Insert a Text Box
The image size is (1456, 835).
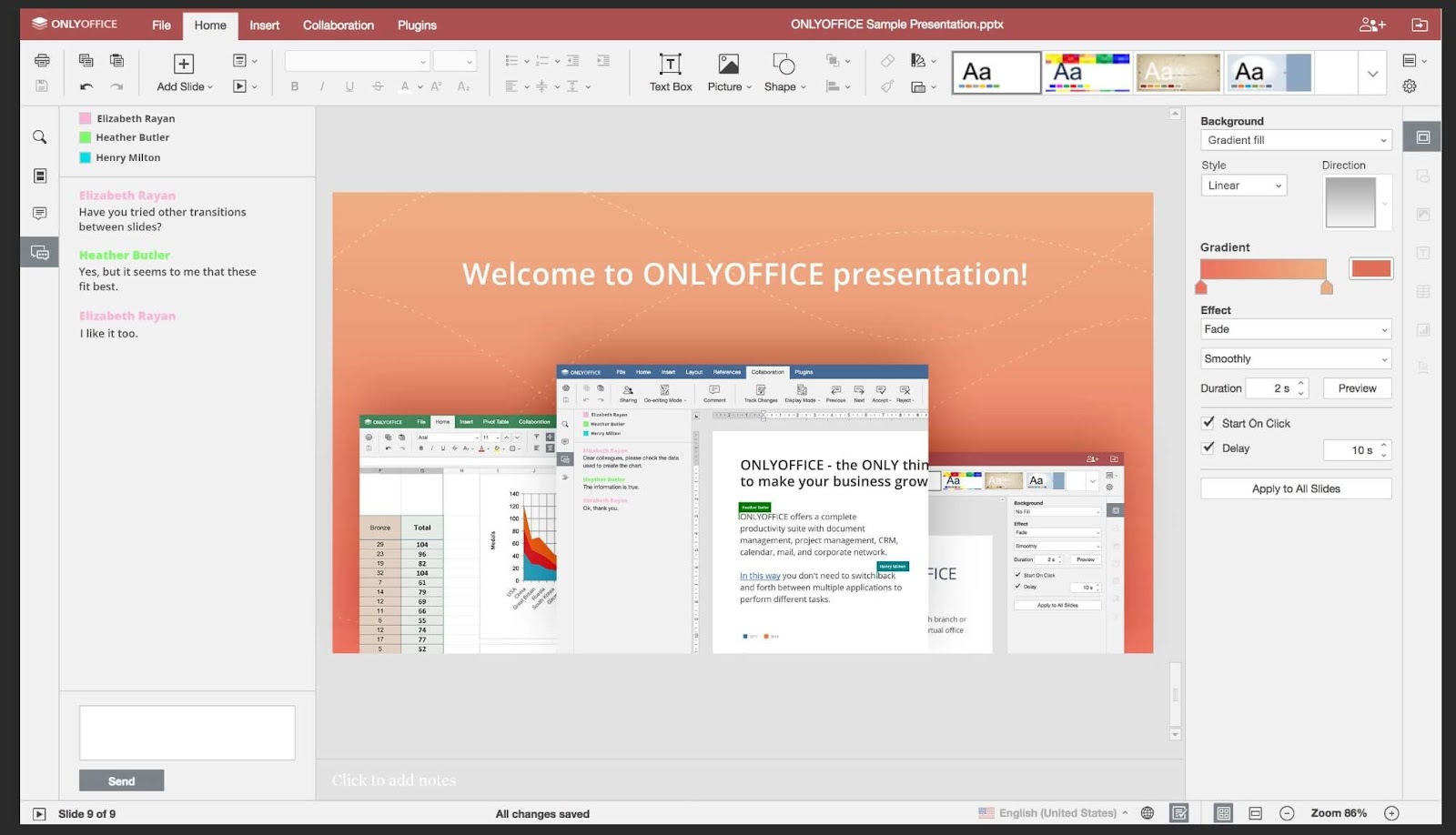[x=671, y=73]
